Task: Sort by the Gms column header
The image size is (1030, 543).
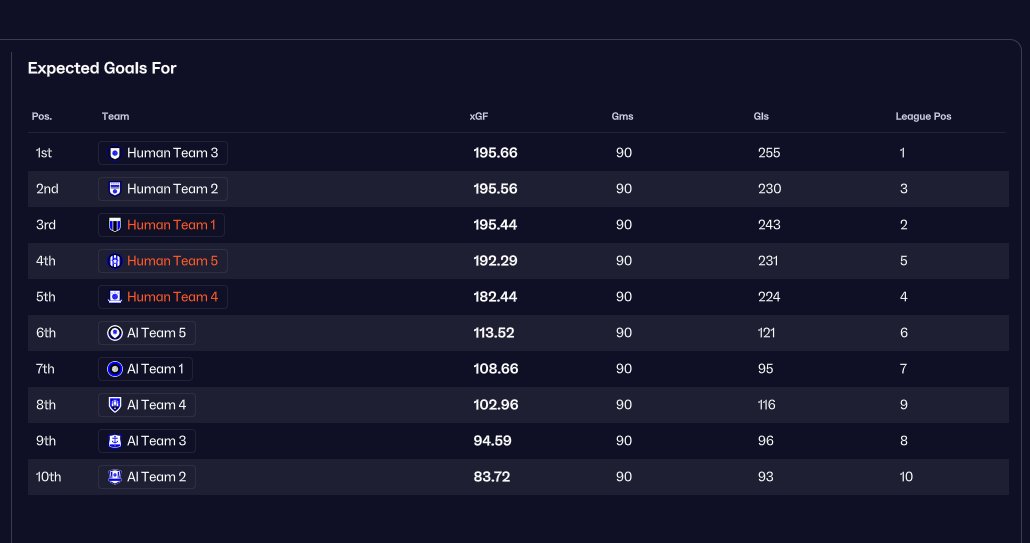Action: pos(622,117)
